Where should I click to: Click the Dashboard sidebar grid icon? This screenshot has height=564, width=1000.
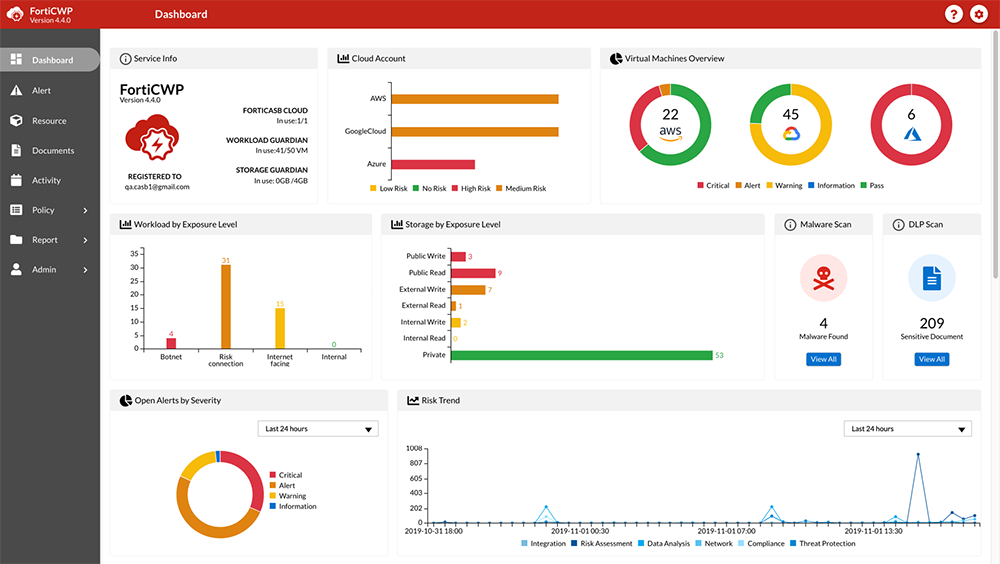[x=16, y=59]
